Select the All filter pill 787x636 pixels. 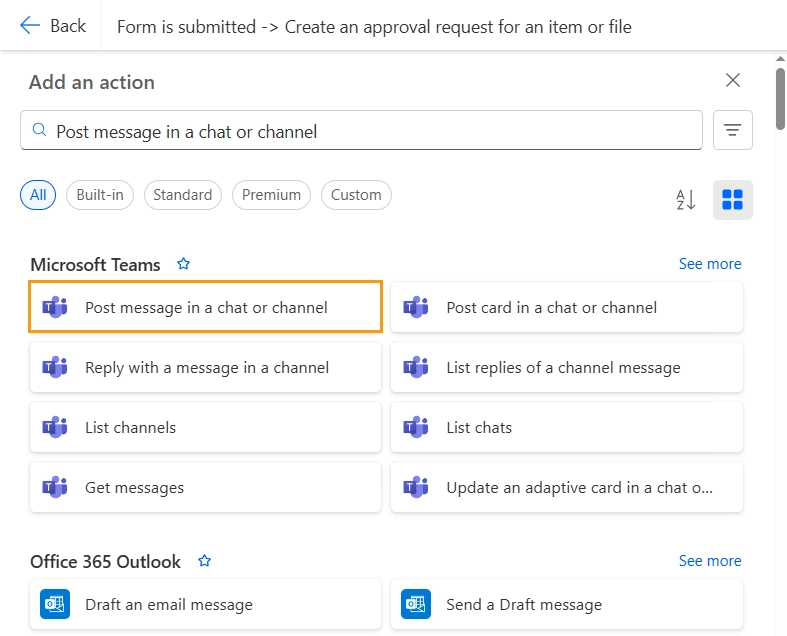click(38, 195)
